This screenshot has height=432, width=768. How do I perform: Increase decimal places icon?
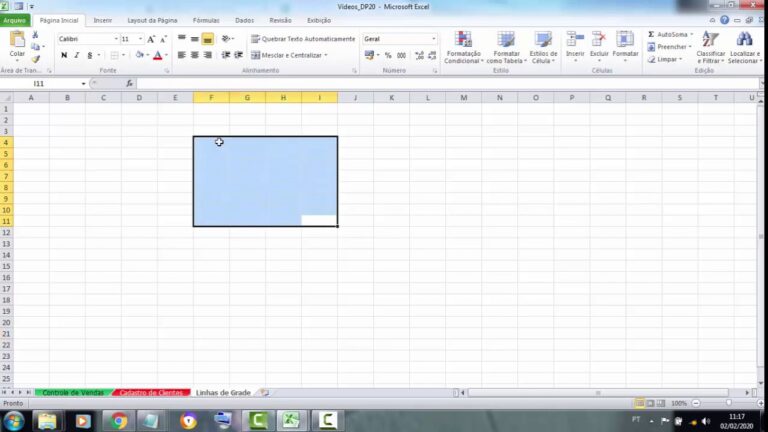419,55
